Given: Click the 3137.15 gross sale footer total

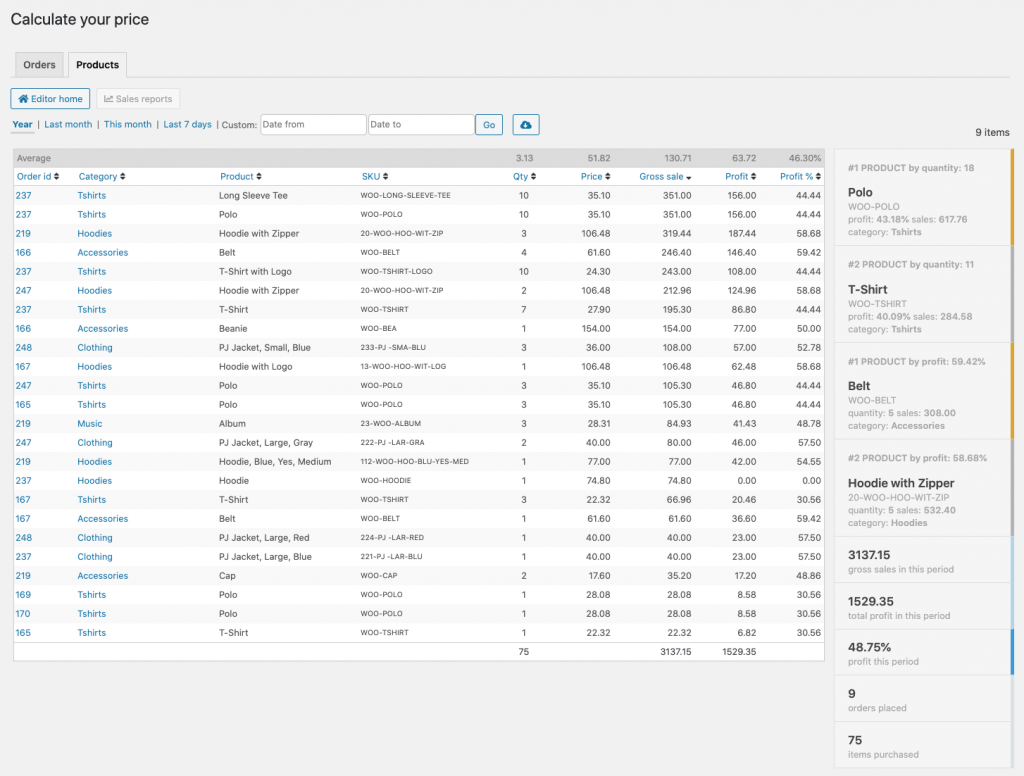Looking at the screenshot, I should coord(675,651).
